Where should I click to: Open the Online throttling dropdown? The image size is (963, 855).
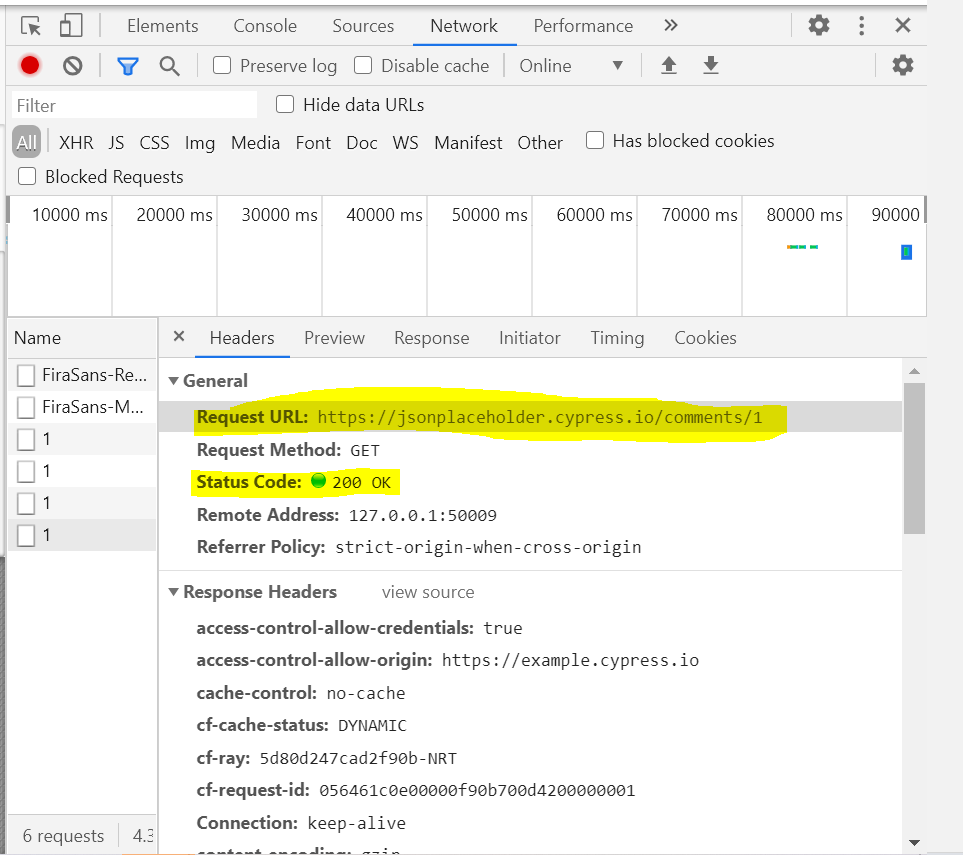pyautogui.click(x=571, y=66)
